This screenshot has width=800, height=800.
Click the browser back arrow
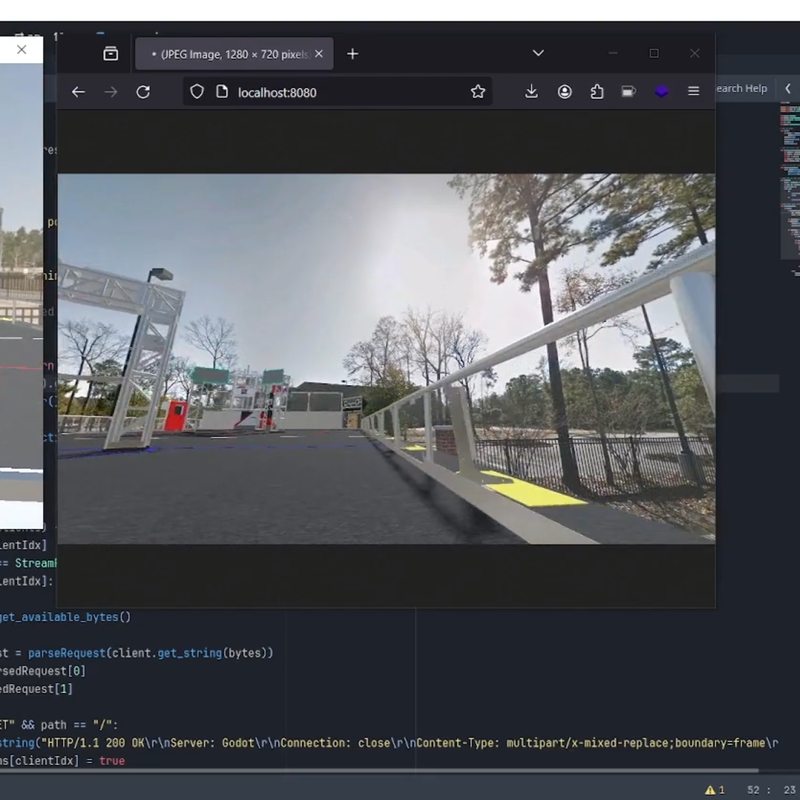coord(78,92)
